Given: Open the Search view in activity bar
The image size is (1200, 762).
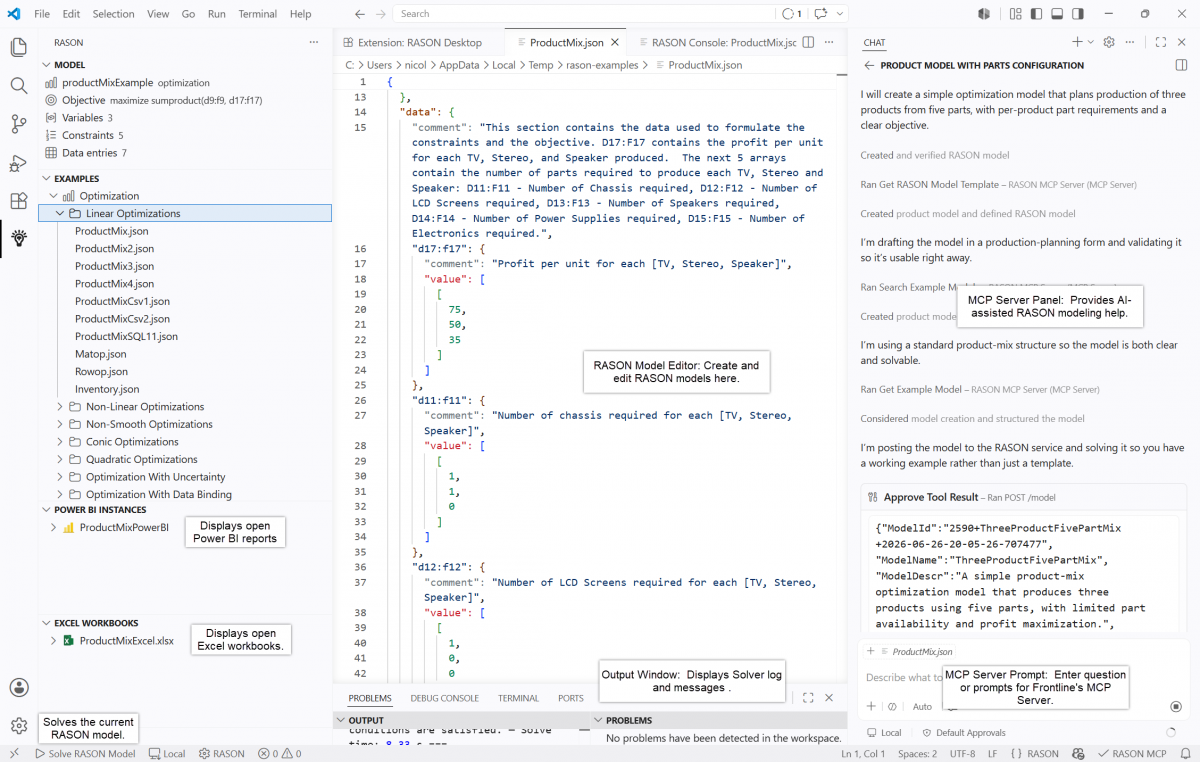Looking at the screenshot, I should click(x=18, y=86).
